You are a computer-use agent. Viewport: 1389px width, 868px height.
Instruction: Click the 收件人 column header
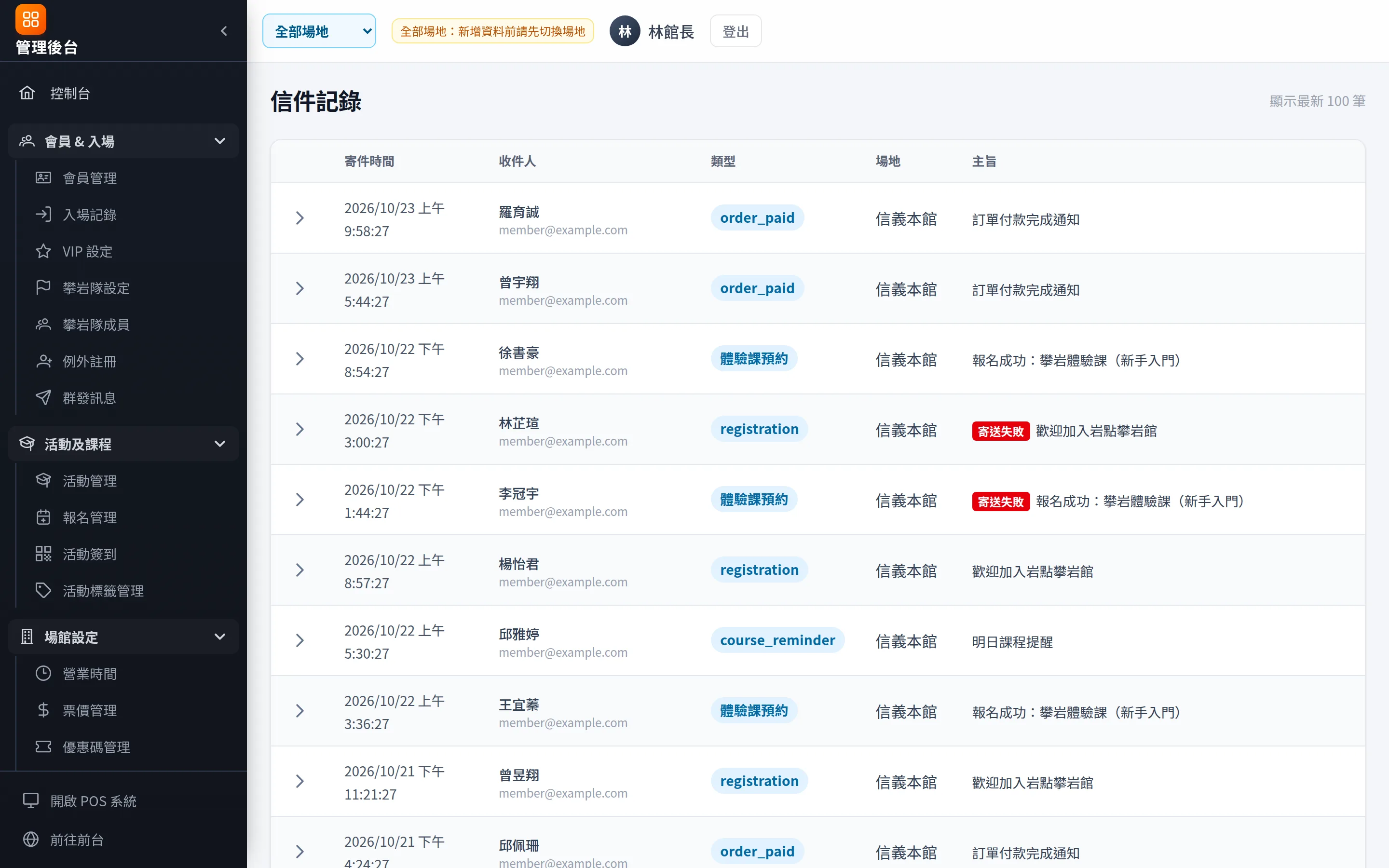517,162
